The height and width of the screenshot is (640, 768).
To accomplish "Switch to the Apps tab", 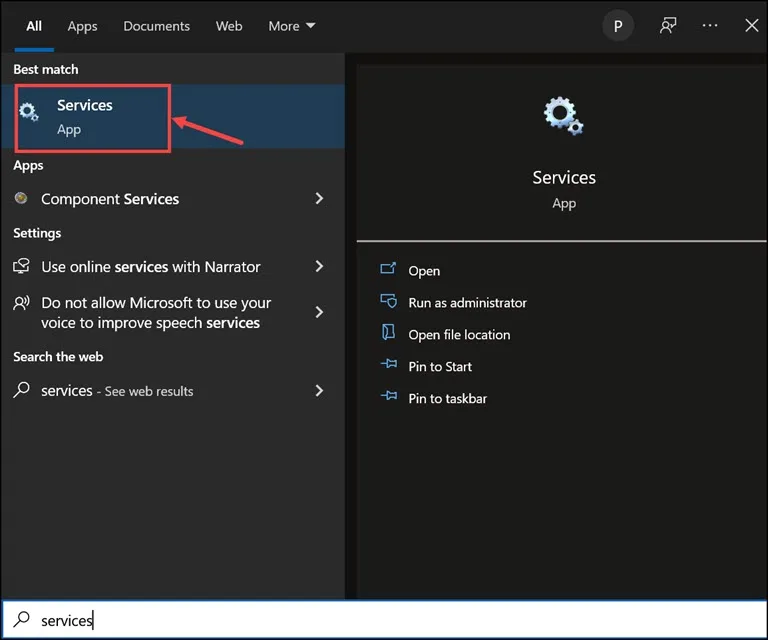I will pos(82,26).
